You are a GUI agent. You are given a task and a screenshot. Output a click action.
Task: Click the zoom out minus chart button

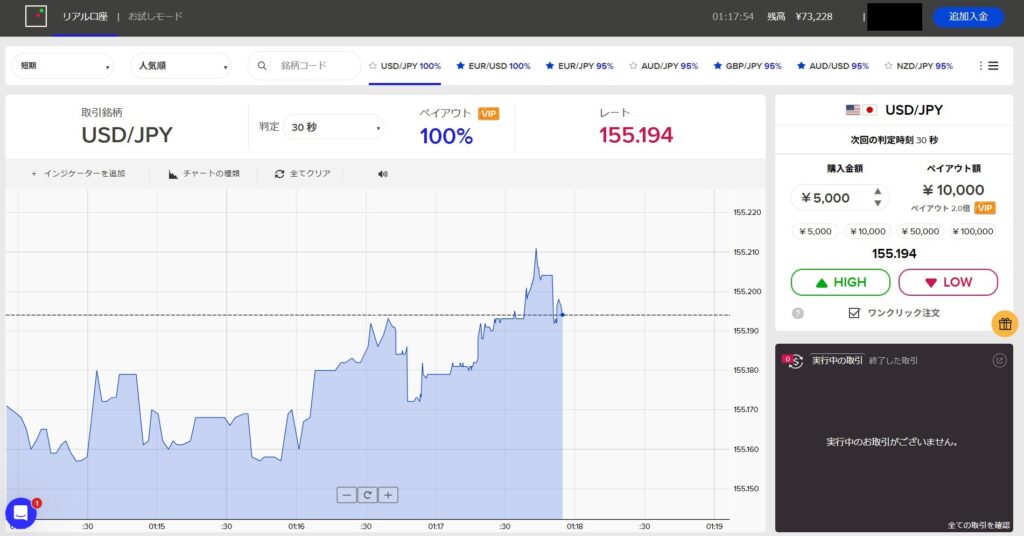point(346,494)
